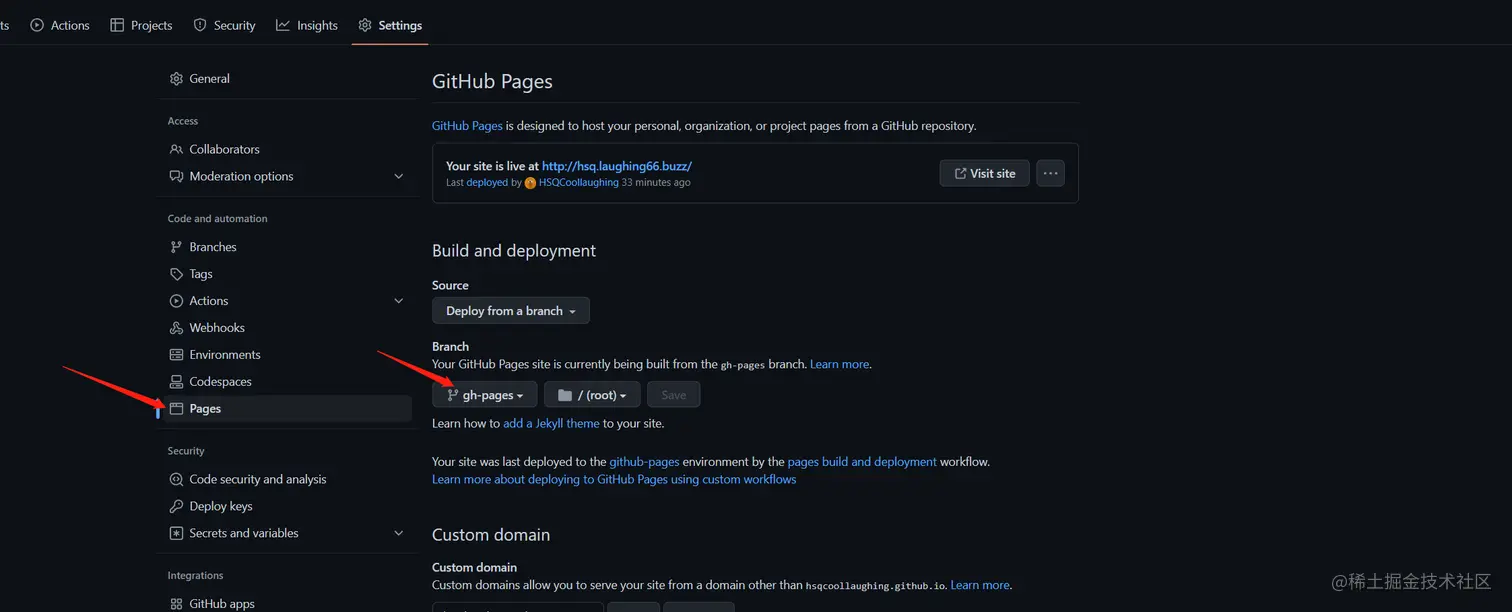Open the GitHub Pages documentation link
This screenshot has width=1512, height=612.
pyautogui.click(x=467, y=126)
